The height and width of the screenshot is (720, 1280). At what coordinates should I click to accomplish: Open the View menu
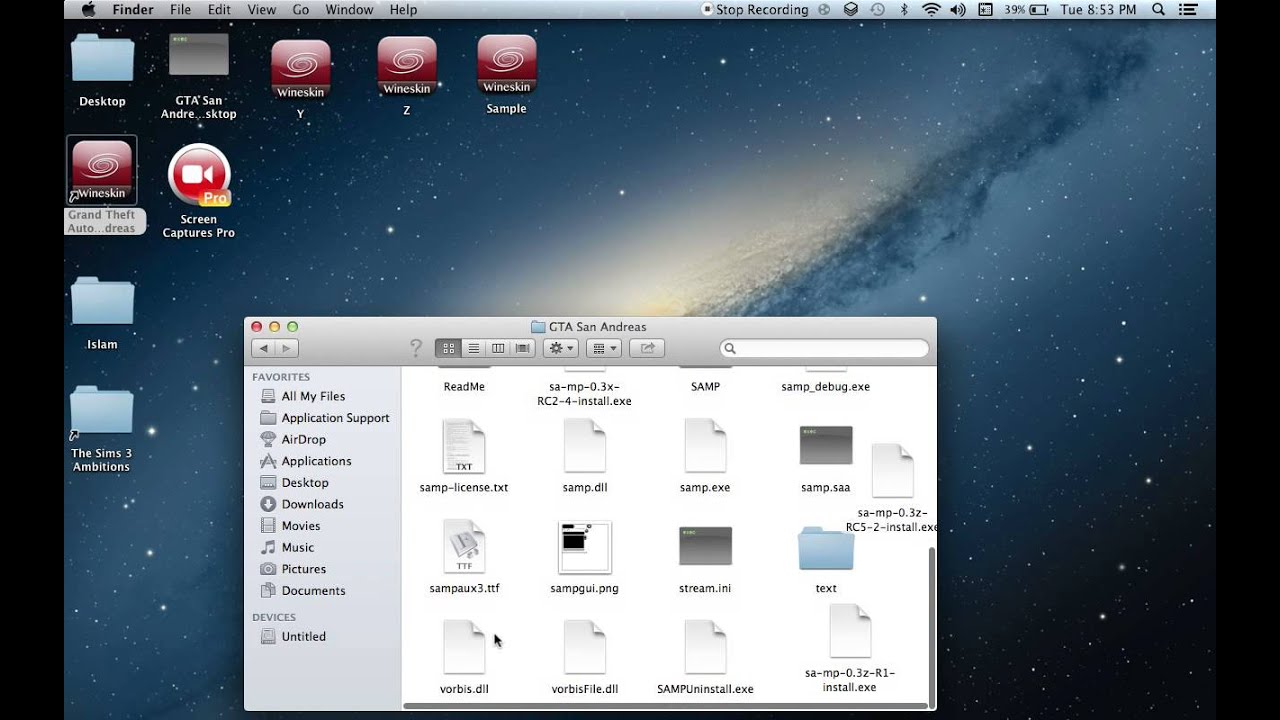(261, 10)
